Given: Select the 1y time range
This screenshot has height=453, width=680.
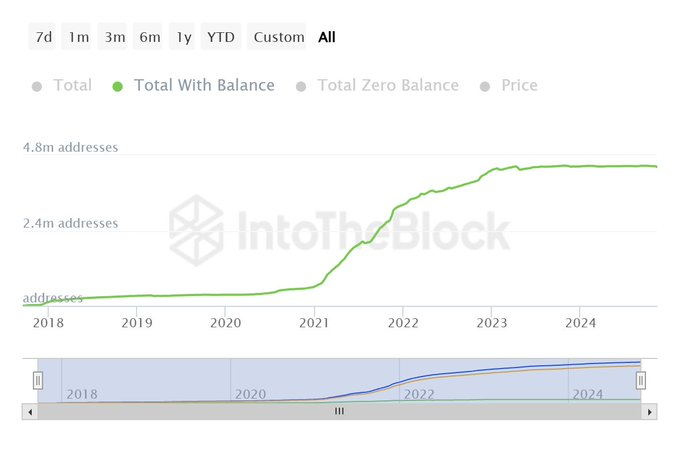Looking at the screenshot, I should click(183, 37).
